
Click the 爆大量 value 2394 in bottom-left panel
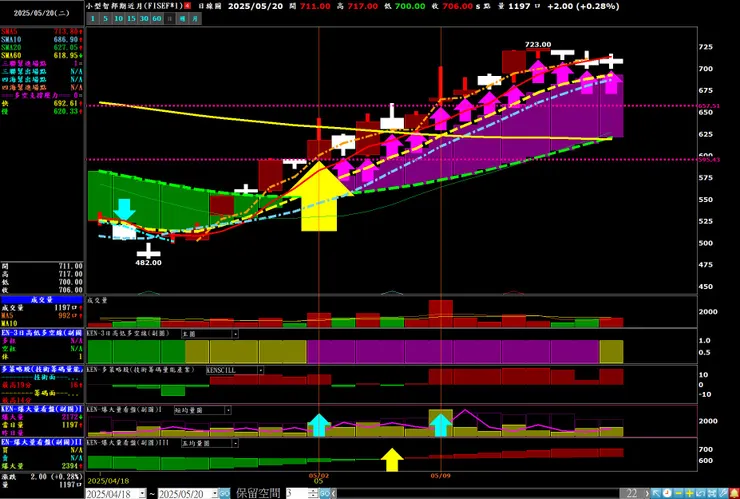click(69, 466)
